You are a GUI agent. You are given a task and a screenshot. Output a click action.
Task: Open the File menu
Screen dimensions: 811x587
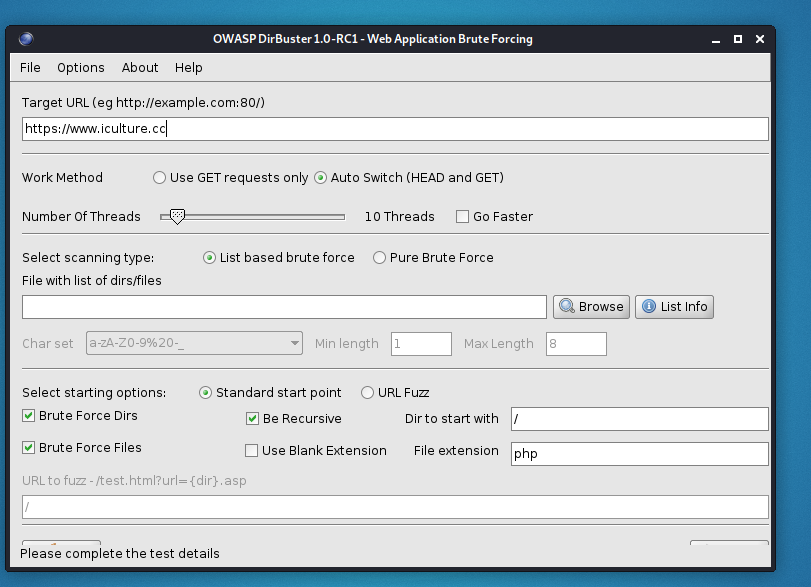click(30, 67)
